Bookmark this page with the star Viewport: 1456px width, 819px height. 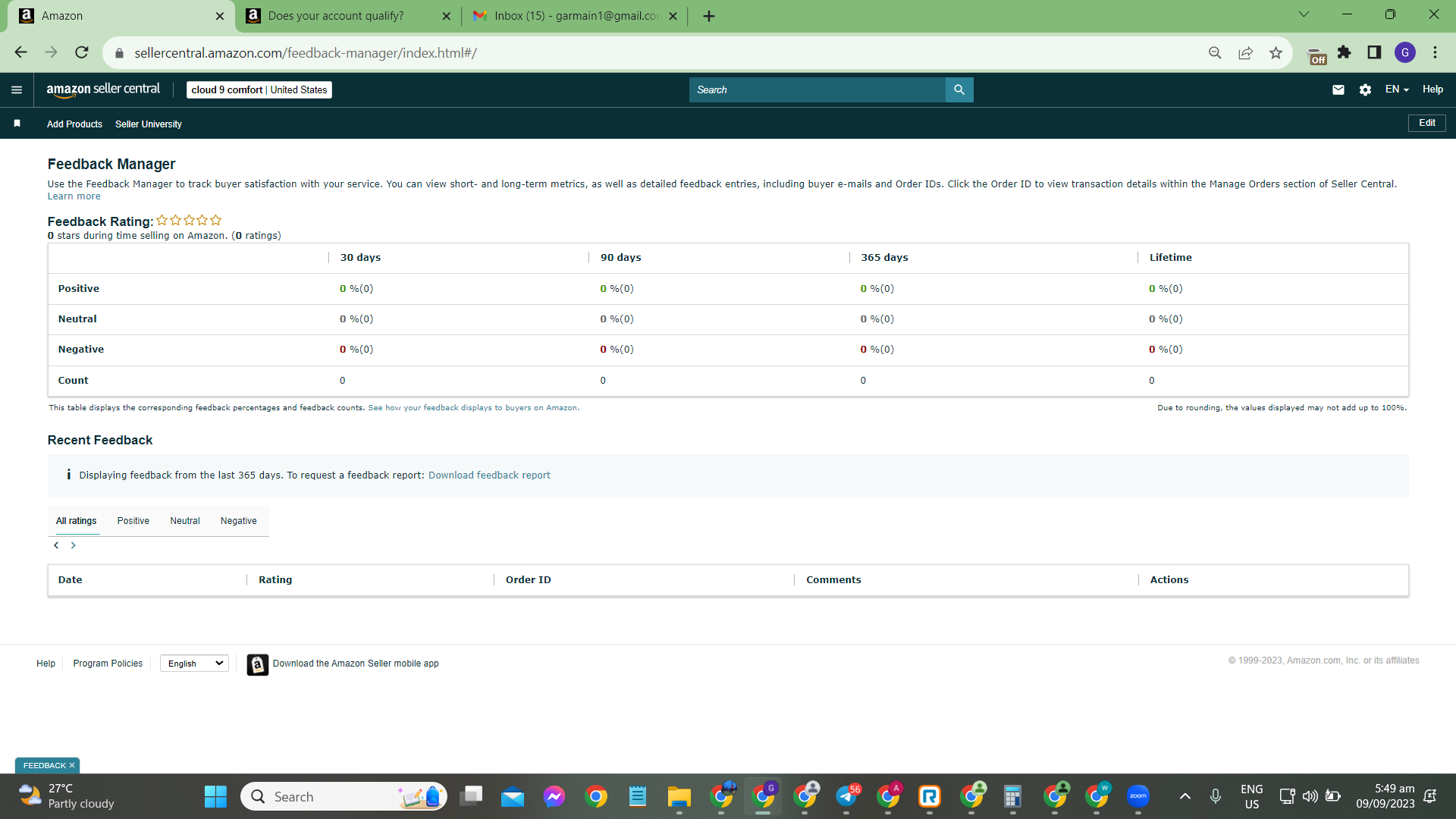(1276, 52)
